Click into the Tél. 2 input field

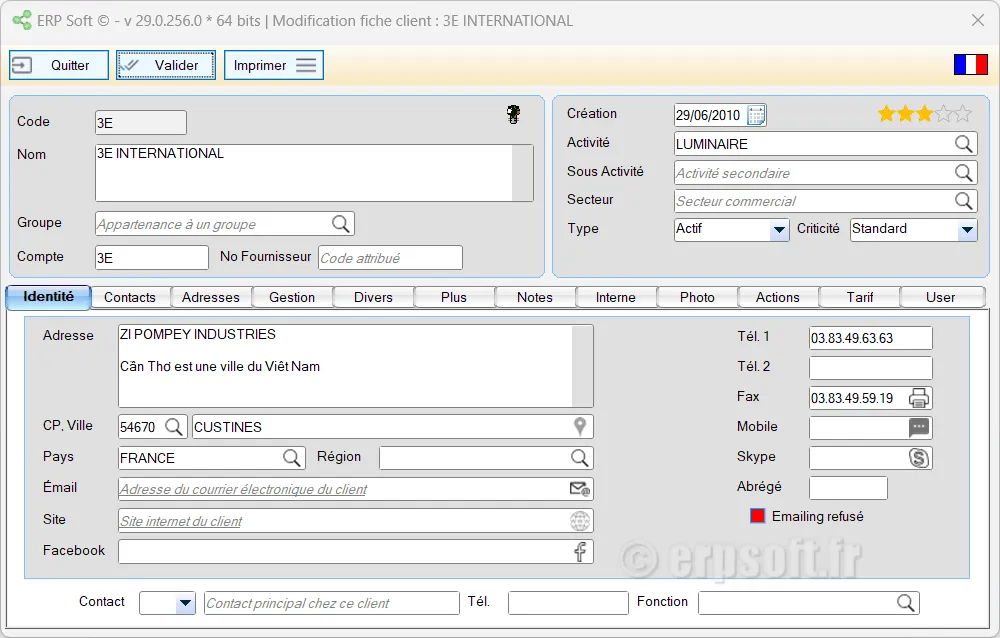870,368
